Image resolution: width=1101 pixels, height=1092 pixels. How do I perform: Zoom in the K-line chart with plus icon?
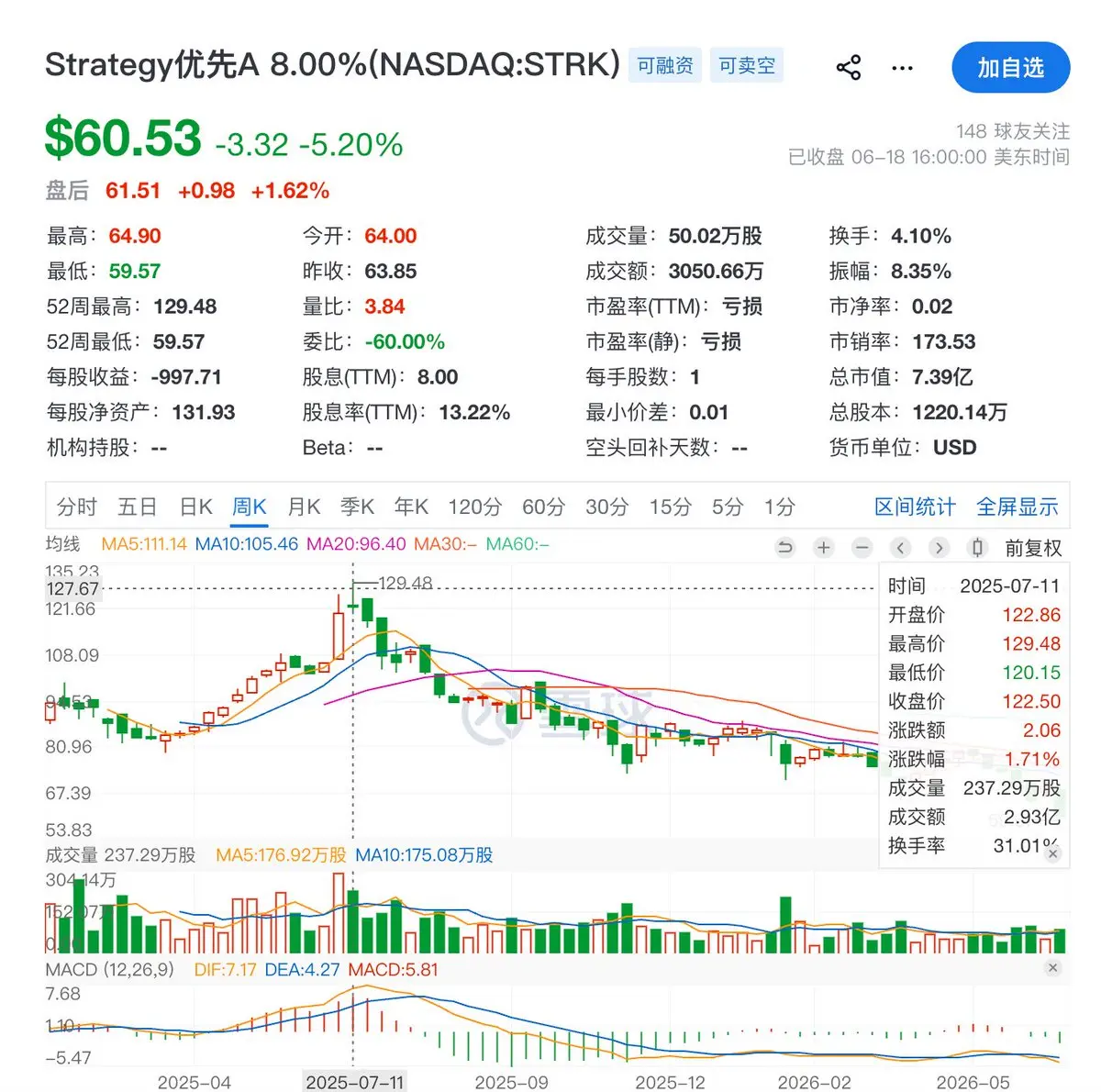pos(824,548)
